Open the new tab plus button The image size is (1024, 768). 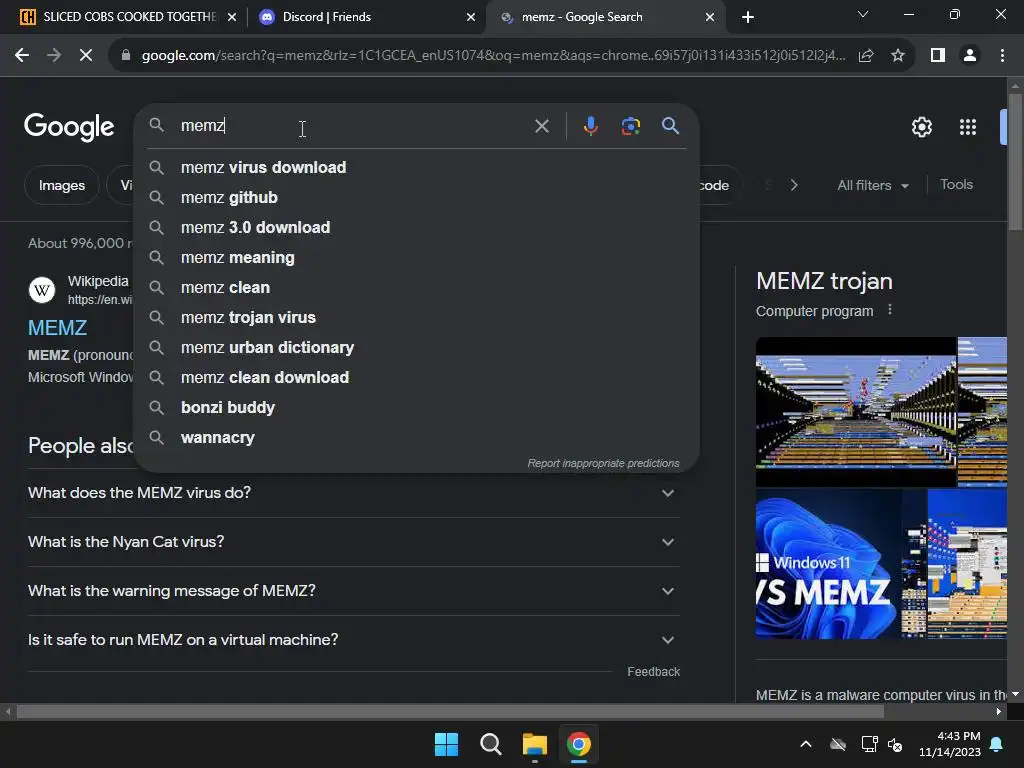tap(748, 17)
